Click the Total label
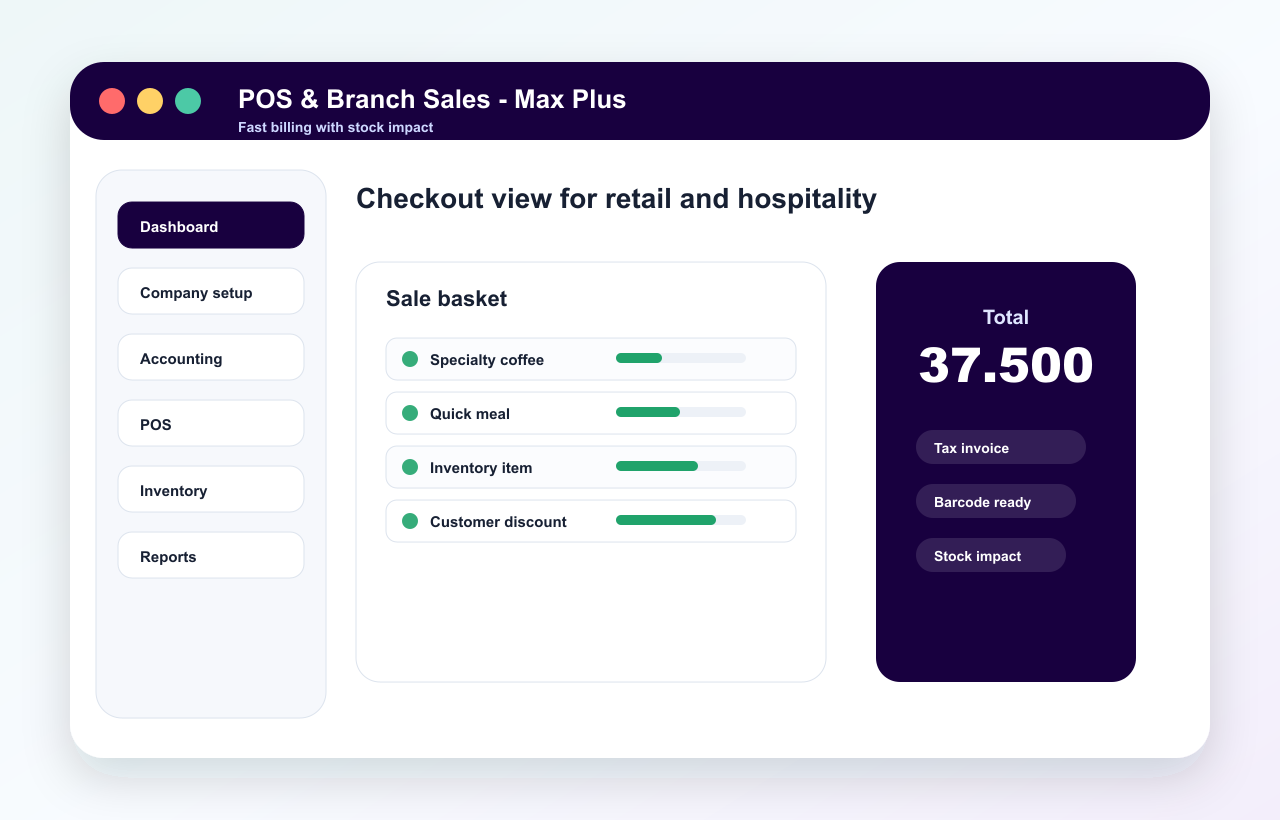The image size is (1280, 820). point(1006,318)
